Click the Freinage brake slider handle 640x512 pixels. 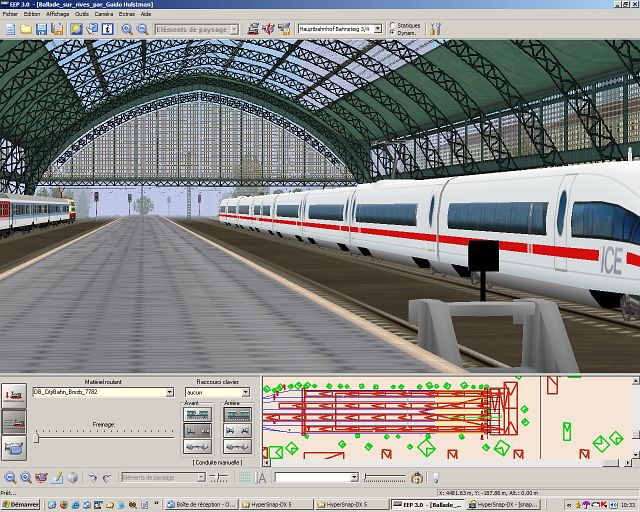tap(37, 437)
